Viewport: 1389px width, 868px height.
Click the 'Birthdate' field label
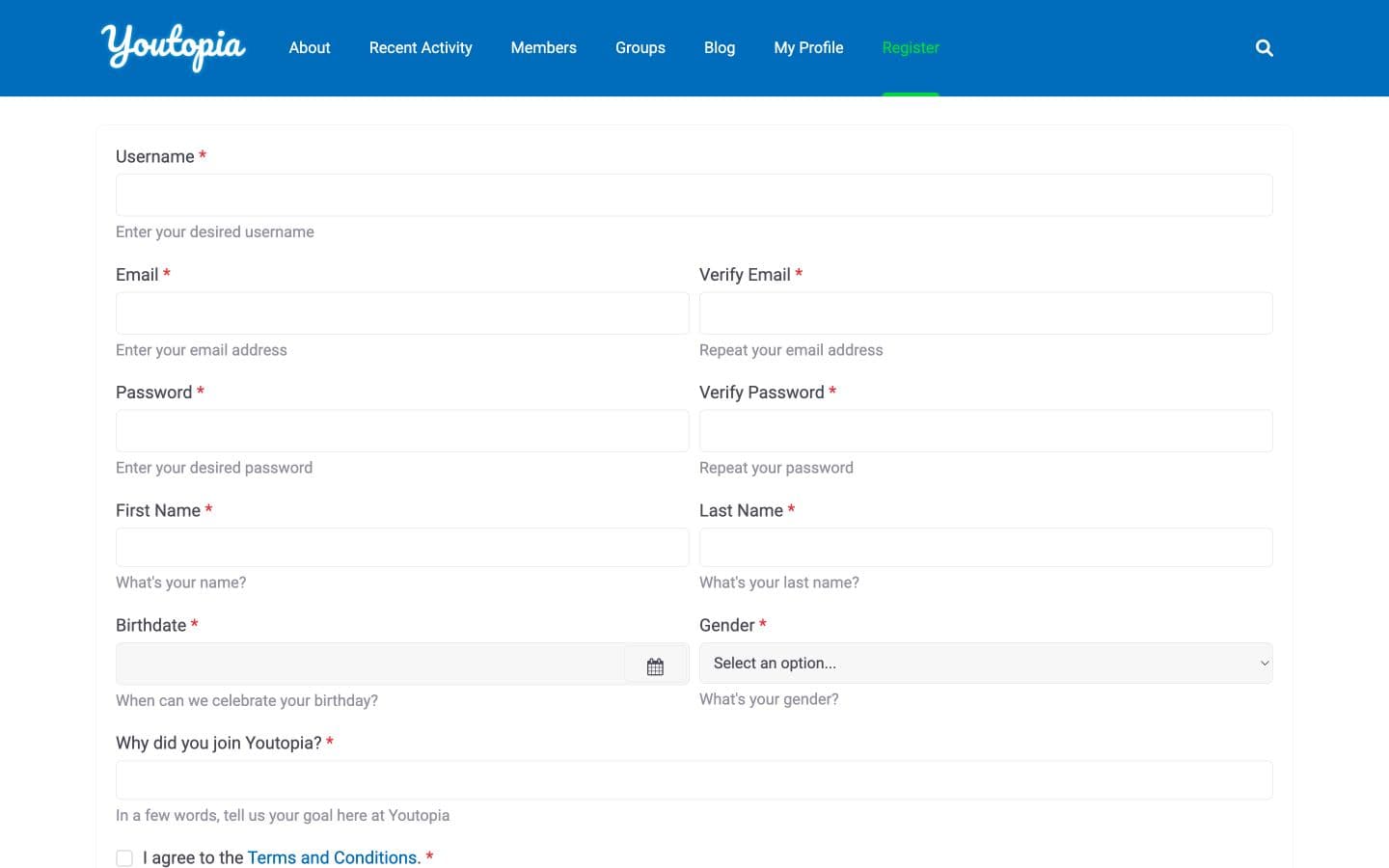pos(151,625)
